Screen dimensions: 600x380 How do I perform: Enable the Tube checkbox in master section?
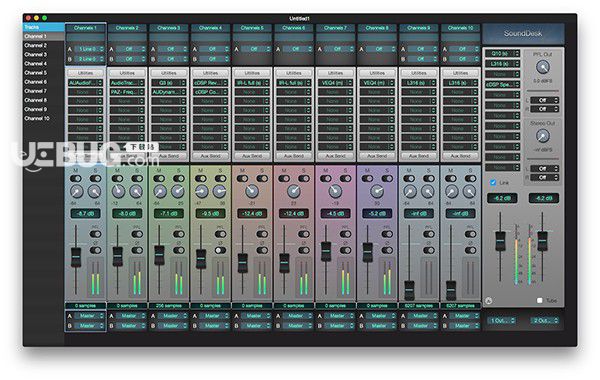coord(540,300)
